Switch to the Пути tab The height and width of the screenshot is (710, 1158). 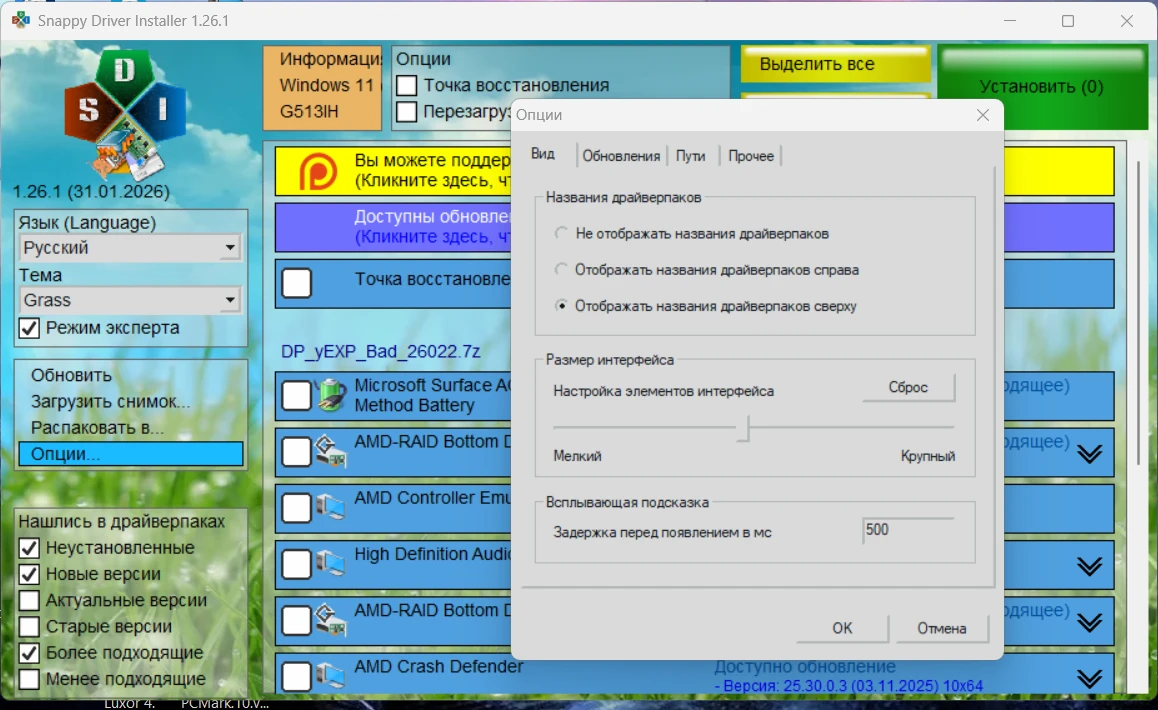pos(690,156)
